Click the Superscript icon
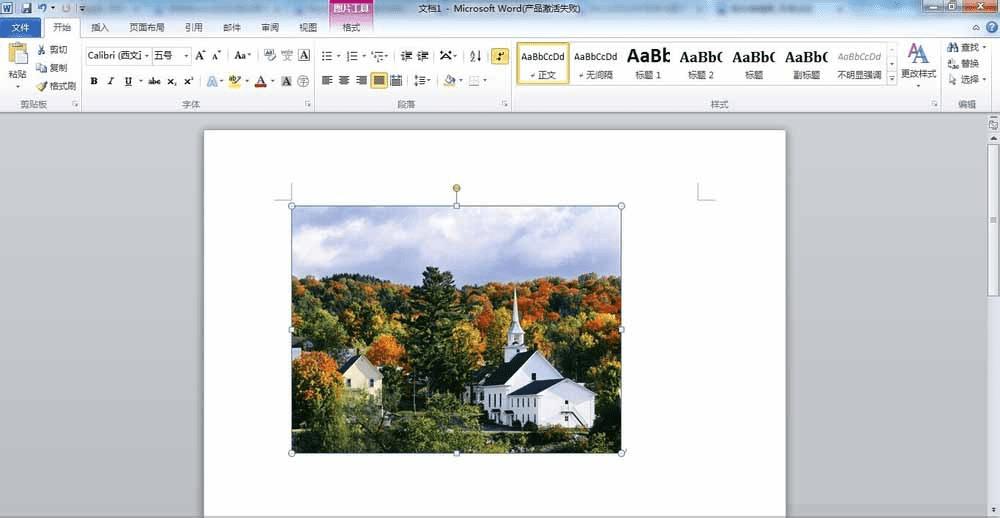Screen dimensions: 1000x518 (188, 81)
